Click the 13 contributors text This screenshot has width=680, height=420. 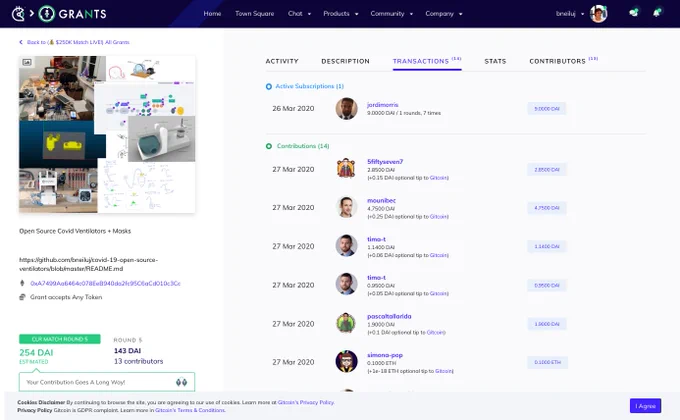coord(138,361)
